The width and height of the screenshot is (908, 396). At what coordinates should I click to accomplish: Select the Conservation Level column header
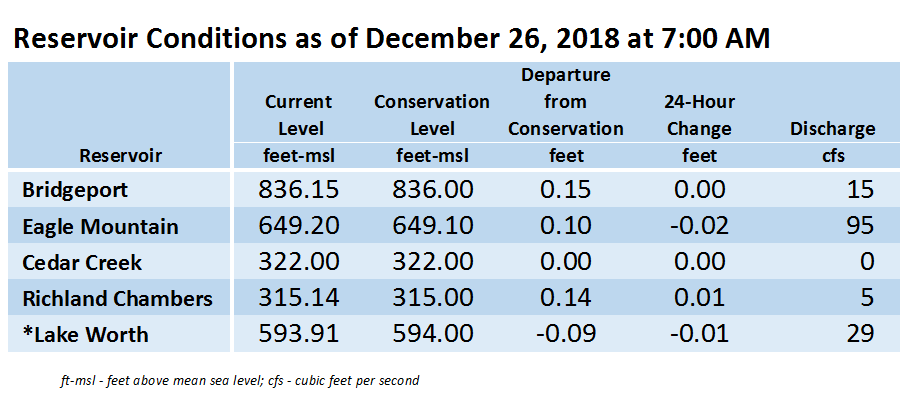click(431, 129)
